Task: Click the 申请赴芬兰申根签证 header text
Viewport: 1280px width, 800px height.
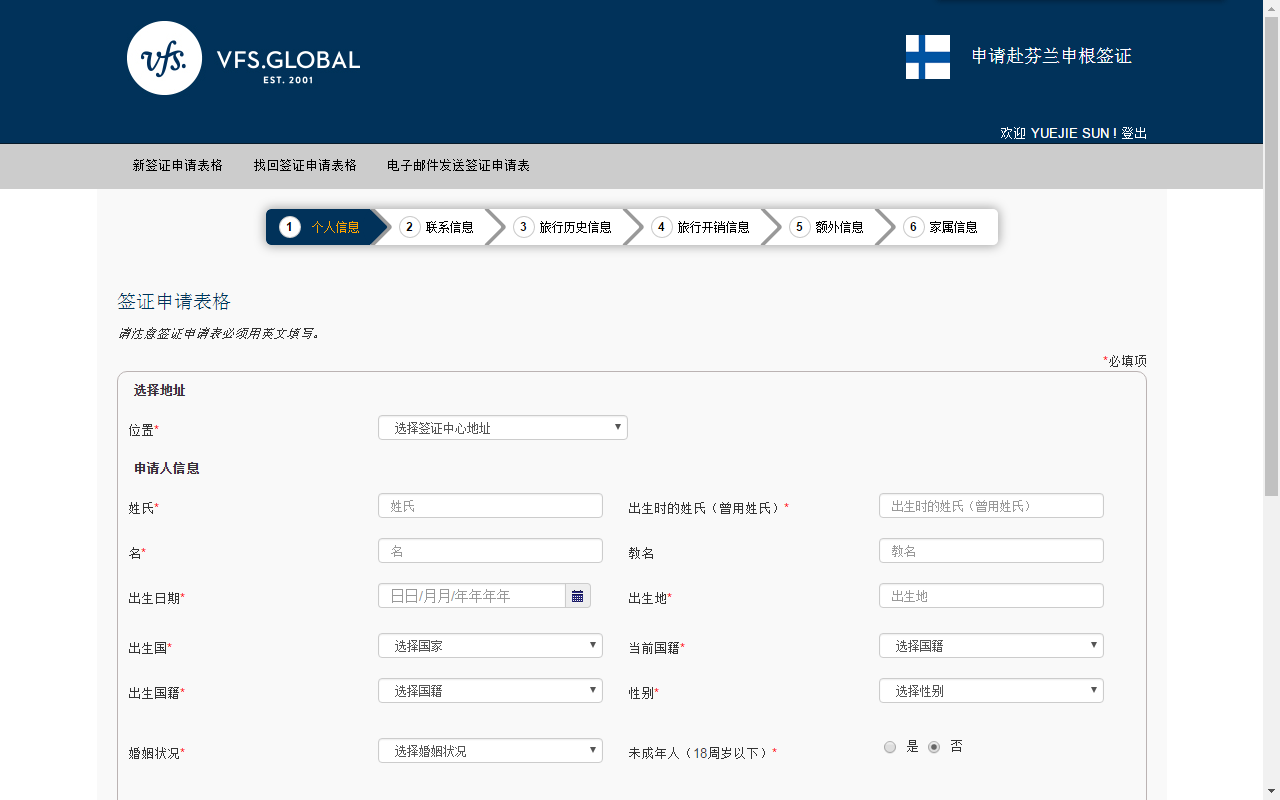Action: click(1052, 57)
